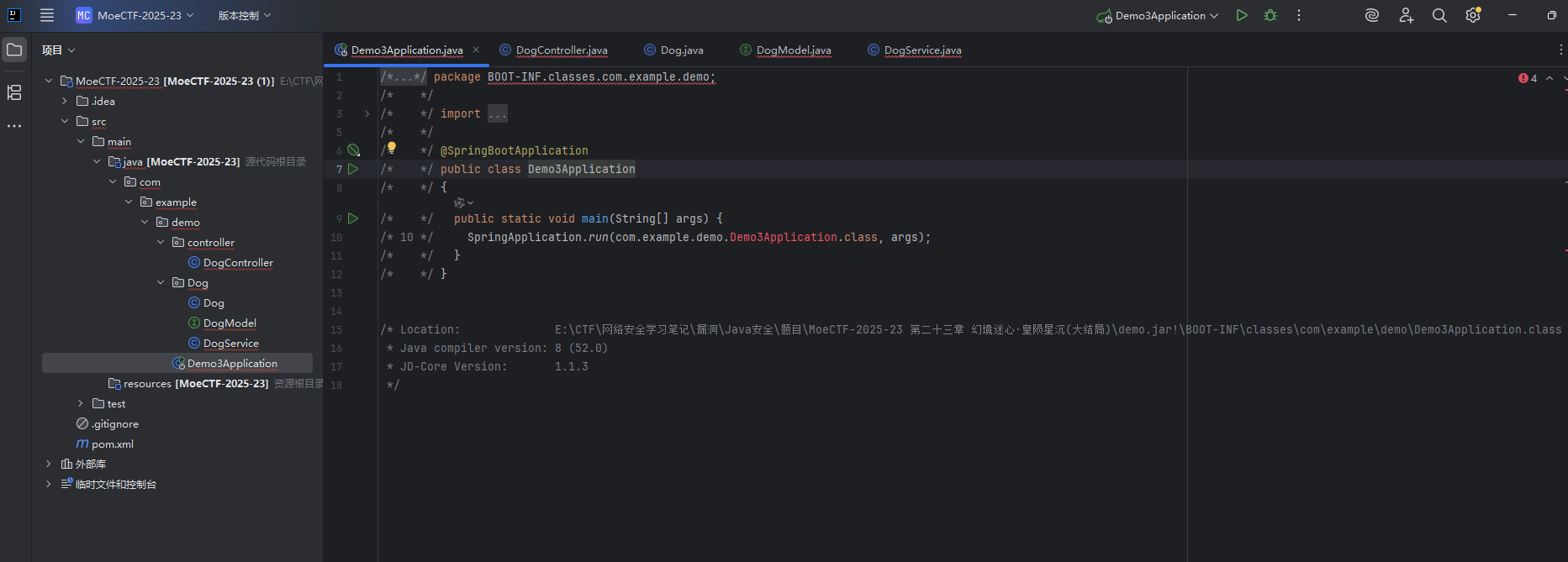Open the Code With Me add-user icon
The height and width of the screenshot is (562, 1568).
[1406, 15]
